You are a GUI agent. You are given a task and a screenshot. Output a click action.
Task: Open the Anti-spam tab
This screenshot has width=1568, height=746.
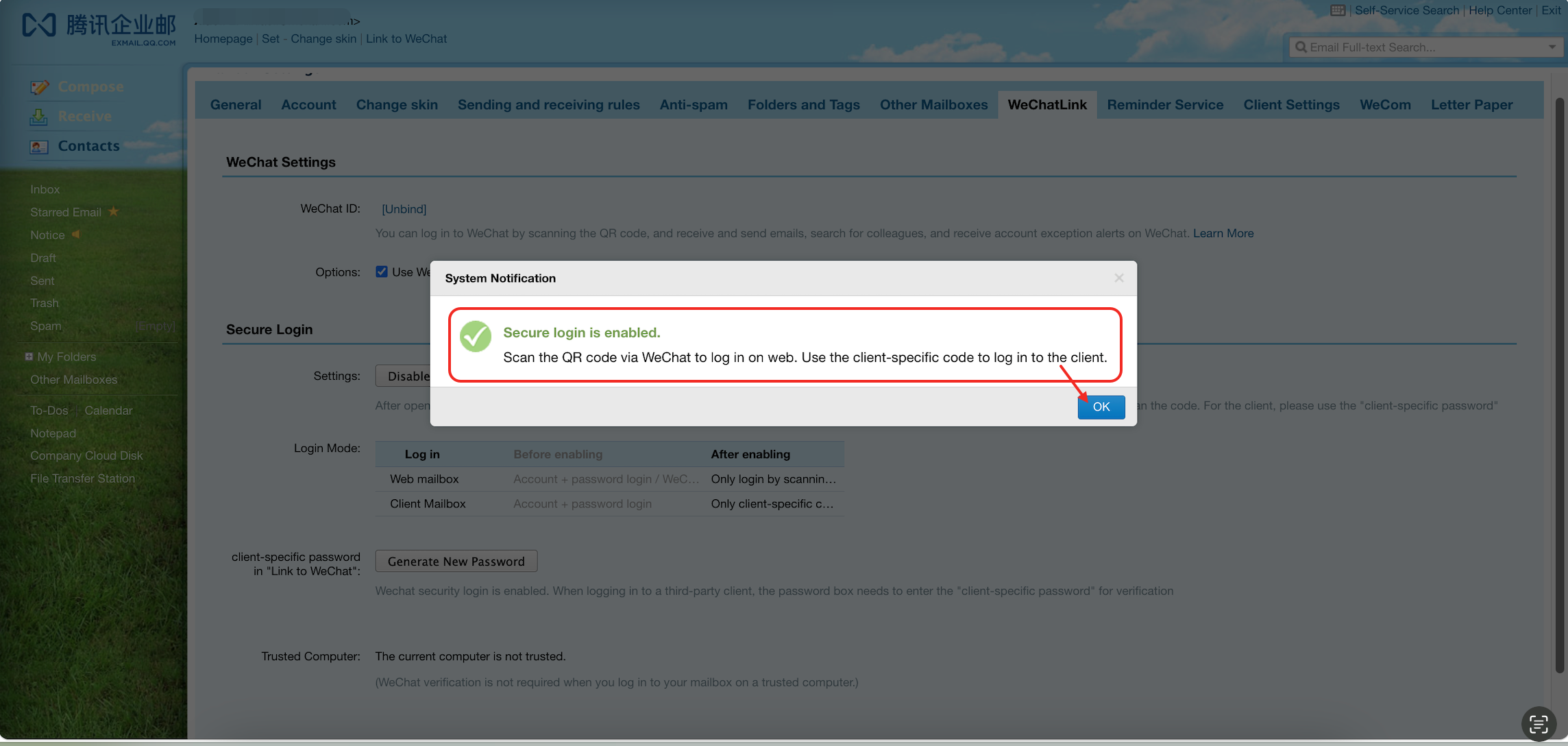click(x=694, y=105)
